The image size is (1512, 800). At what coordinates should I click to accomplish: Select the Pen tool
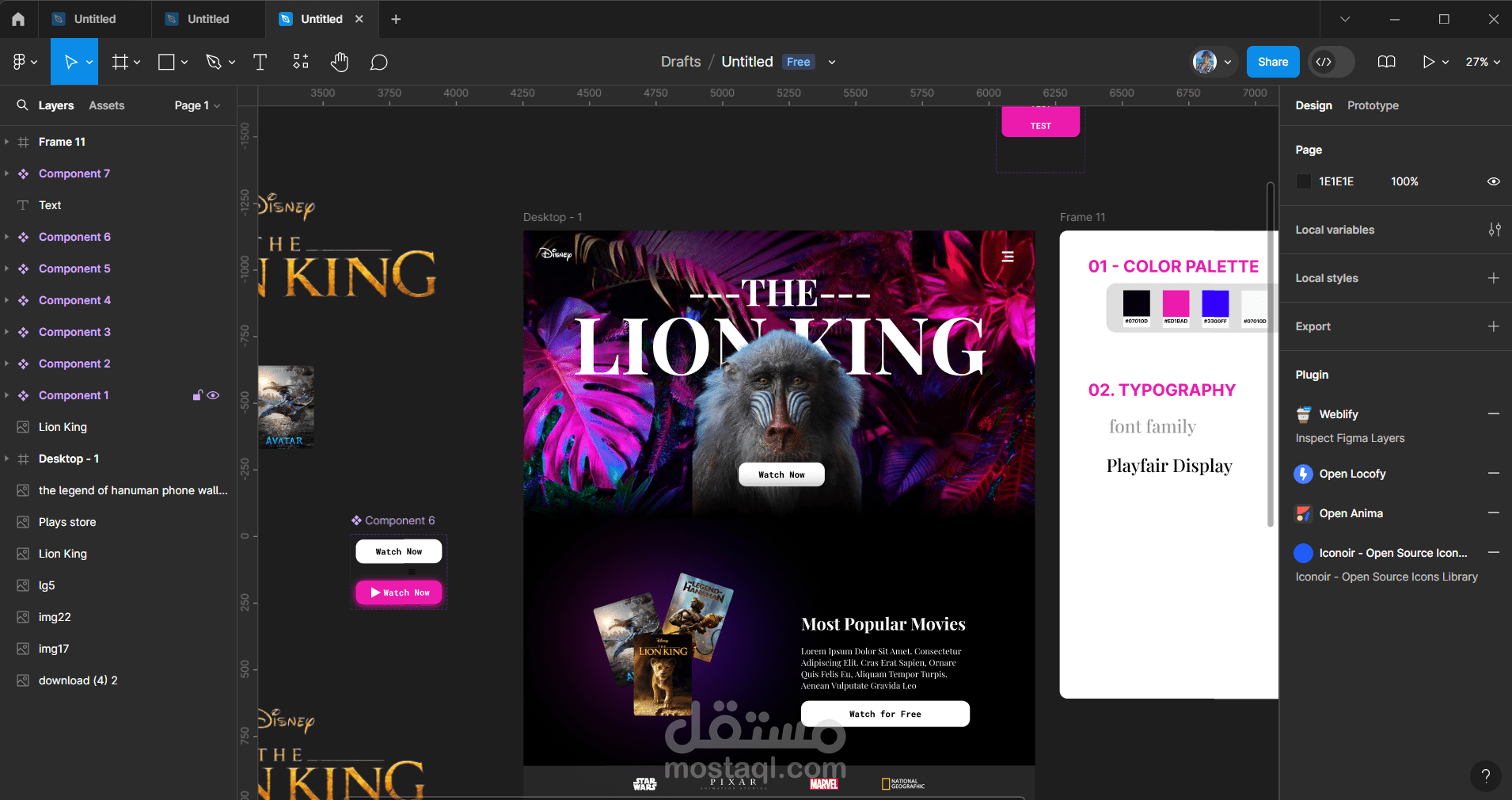pos(214,62)
